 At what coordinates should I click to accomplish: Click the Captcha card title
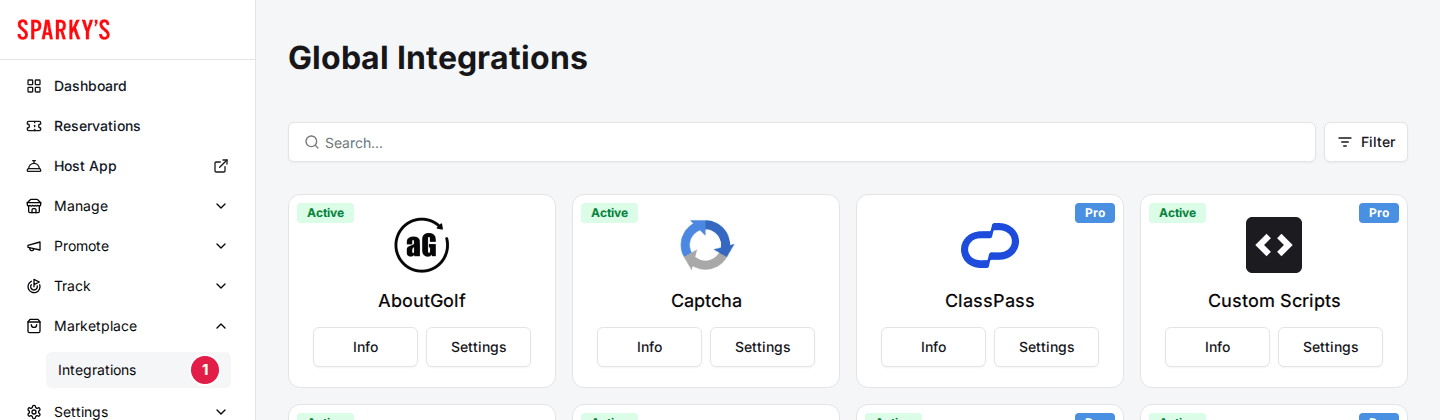click(706, 301)
